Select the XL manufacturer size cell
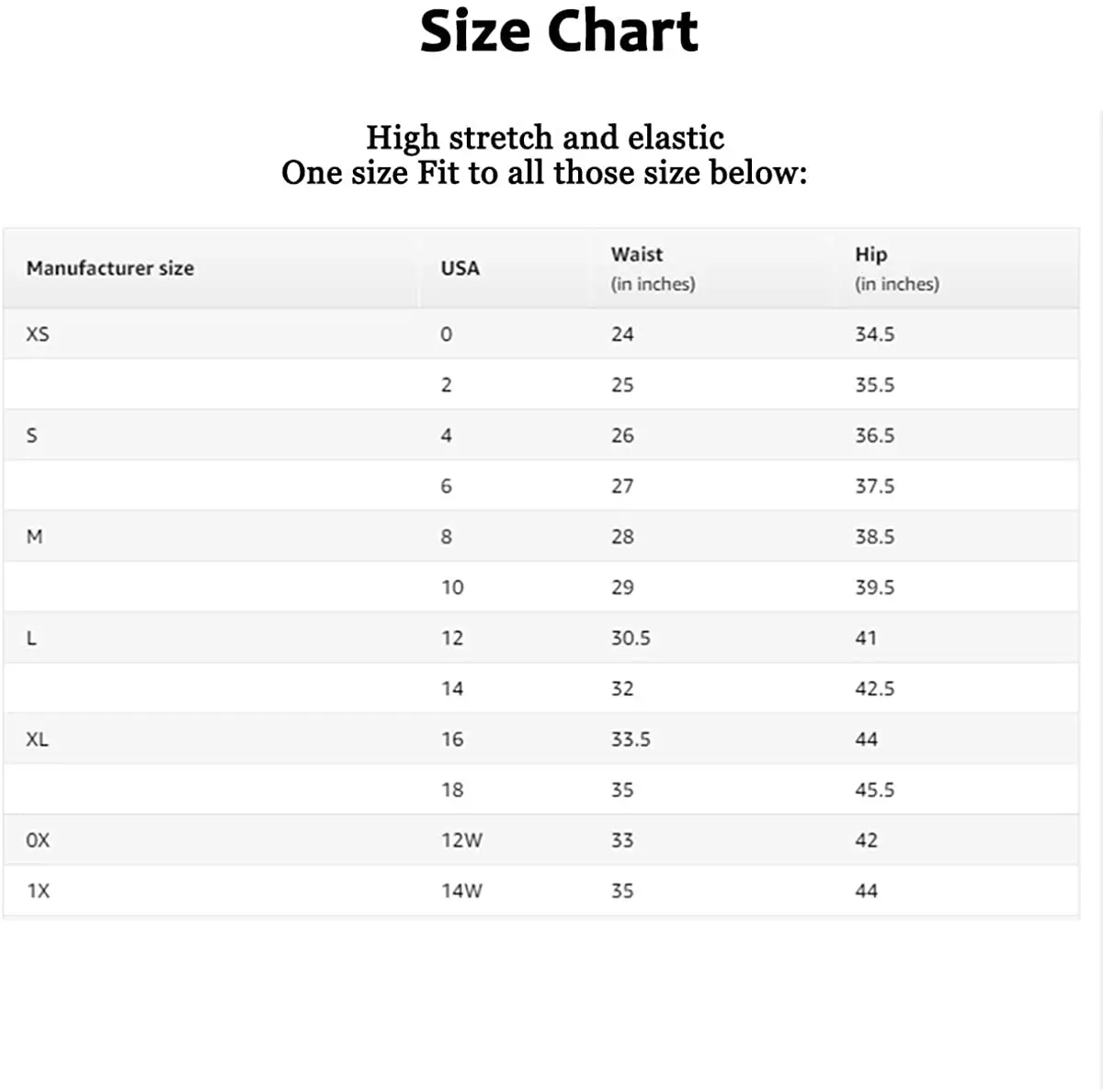 pos(38,739)
